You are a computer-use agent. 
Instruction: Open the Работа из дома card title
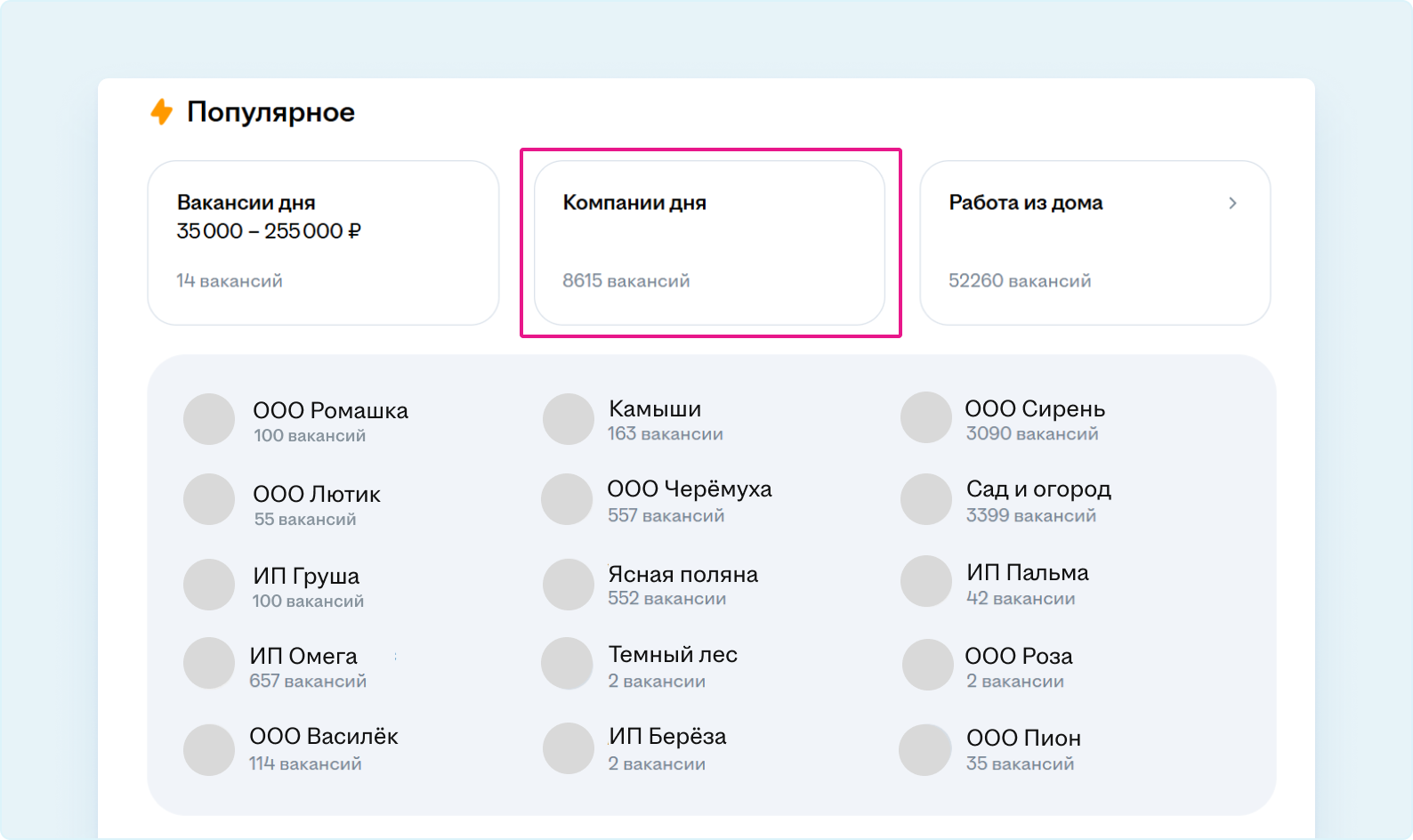1025,203
